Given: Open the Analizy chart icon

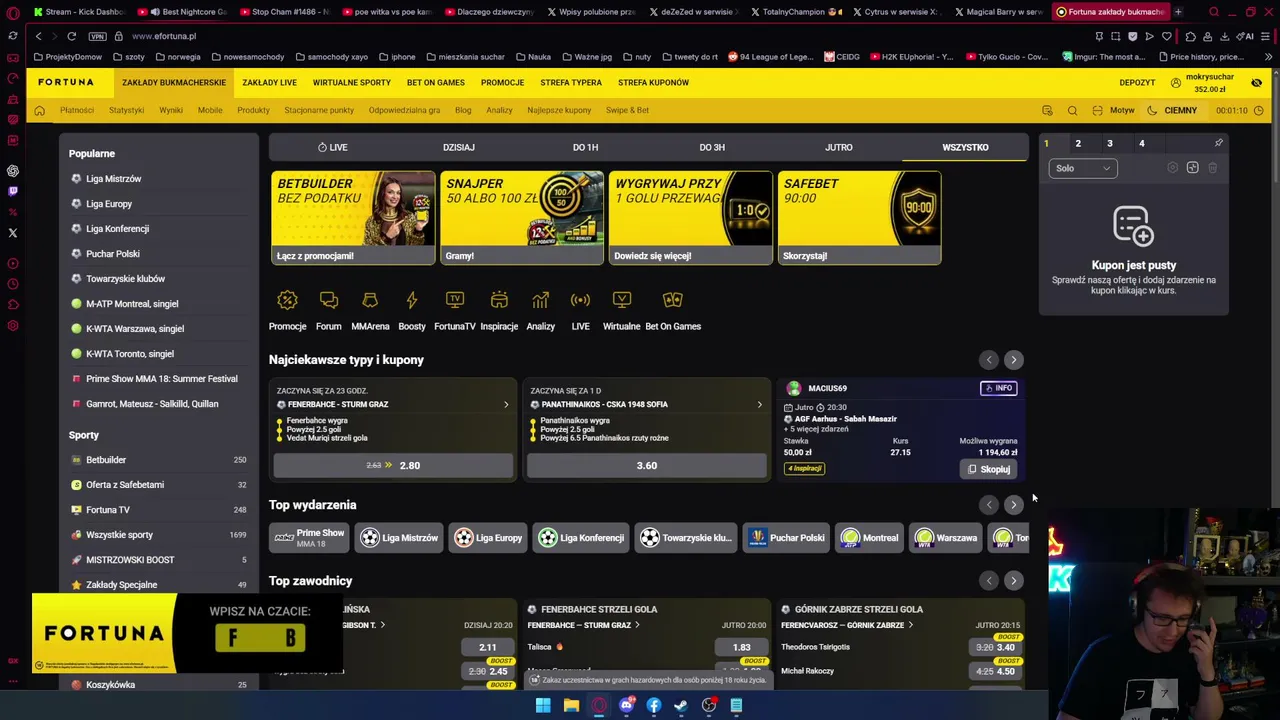Looking at the screenshot, I should 540,300.
